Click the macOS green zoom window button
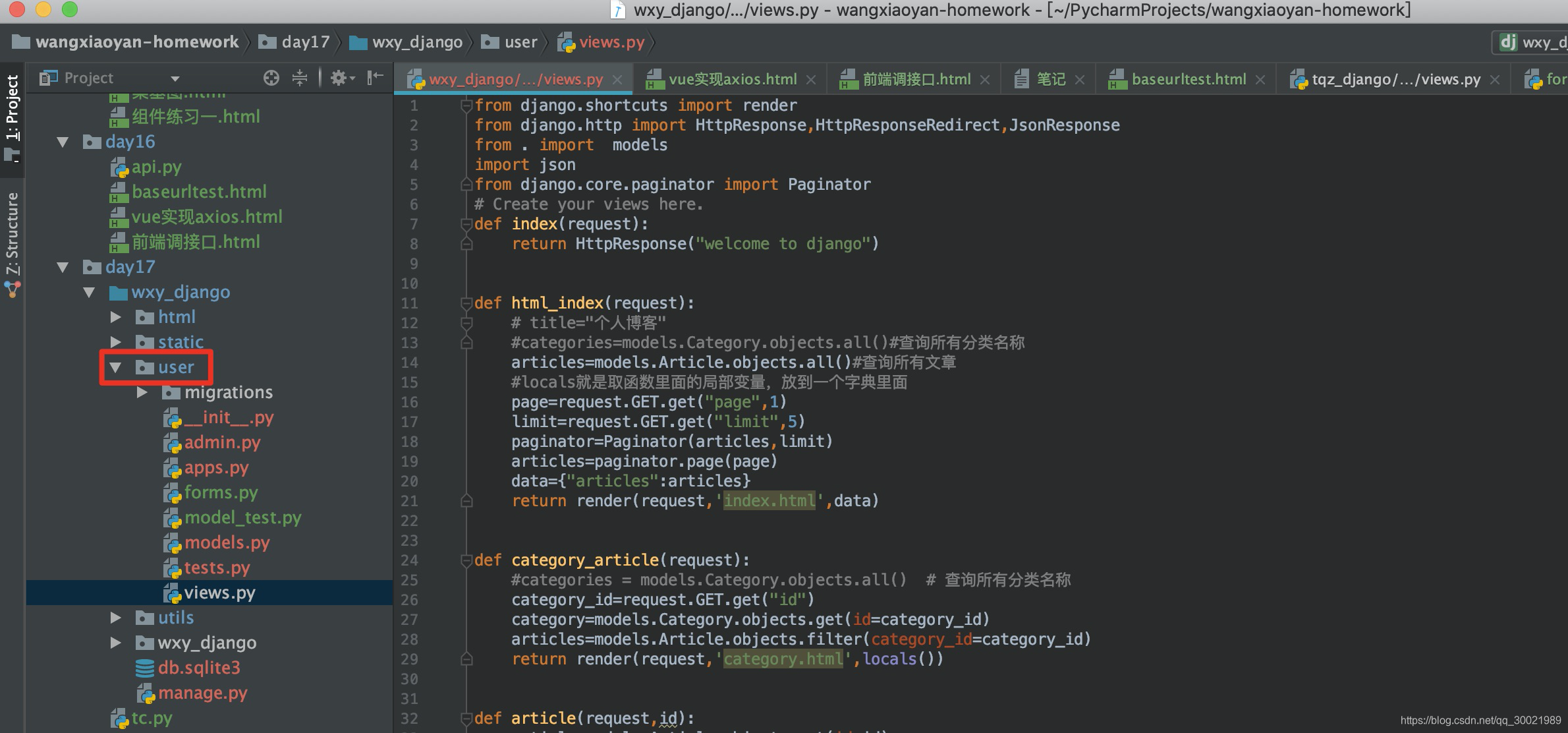Image resolution: width=1568 pixels, height=733 pixels. coord(69,9)
